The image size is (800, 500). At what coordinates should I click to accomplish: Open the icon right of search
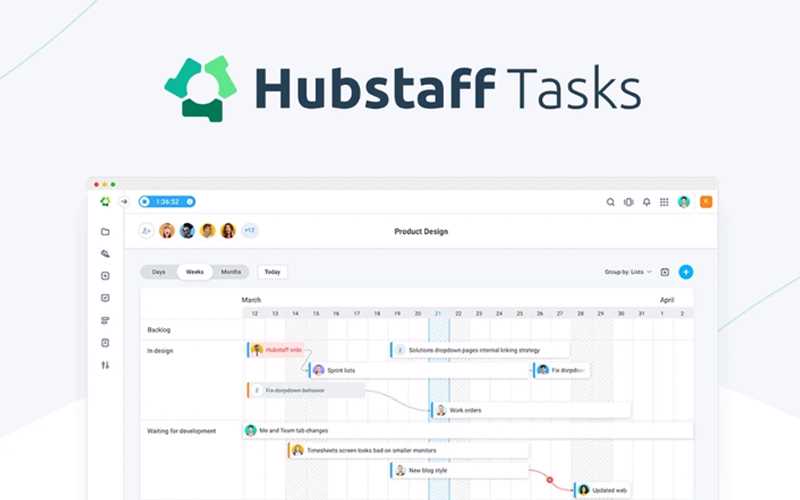(629, 202)
